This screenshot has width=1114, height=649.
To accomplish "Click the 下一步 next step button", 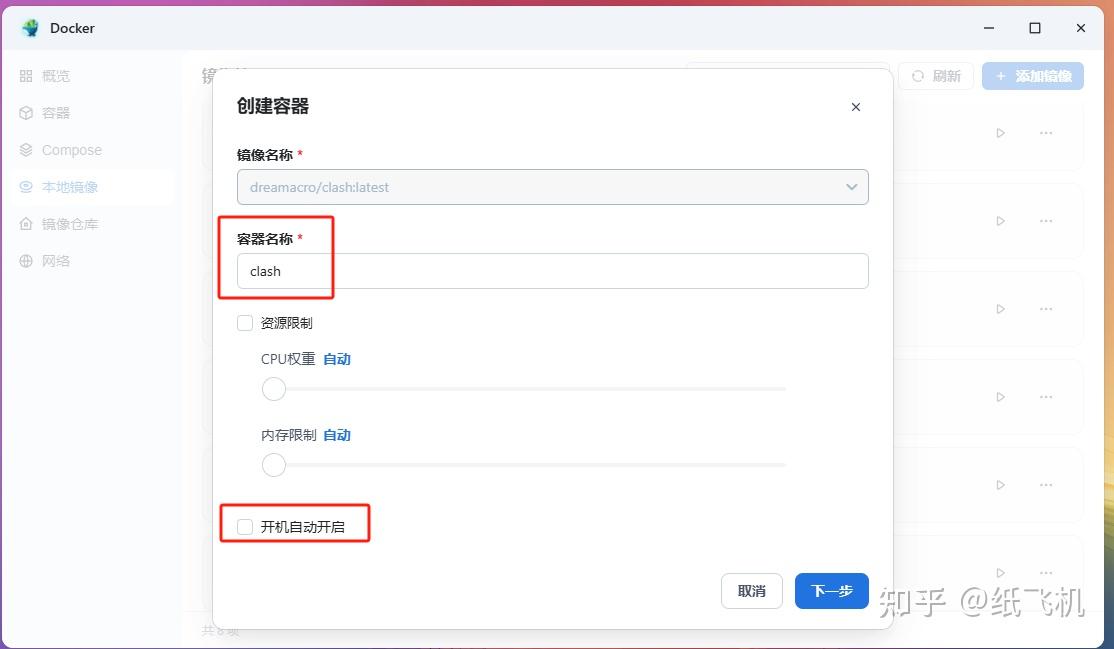I will click(831, 591).
